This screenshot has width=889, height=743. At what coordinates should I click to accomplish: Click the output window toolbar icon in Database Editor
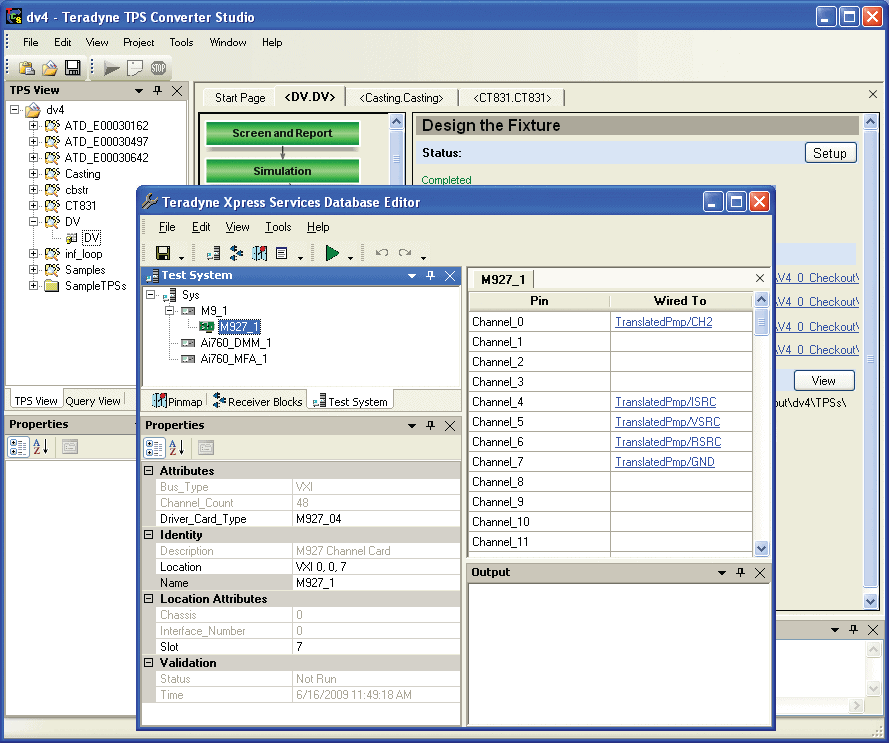[x=282, y=253]
